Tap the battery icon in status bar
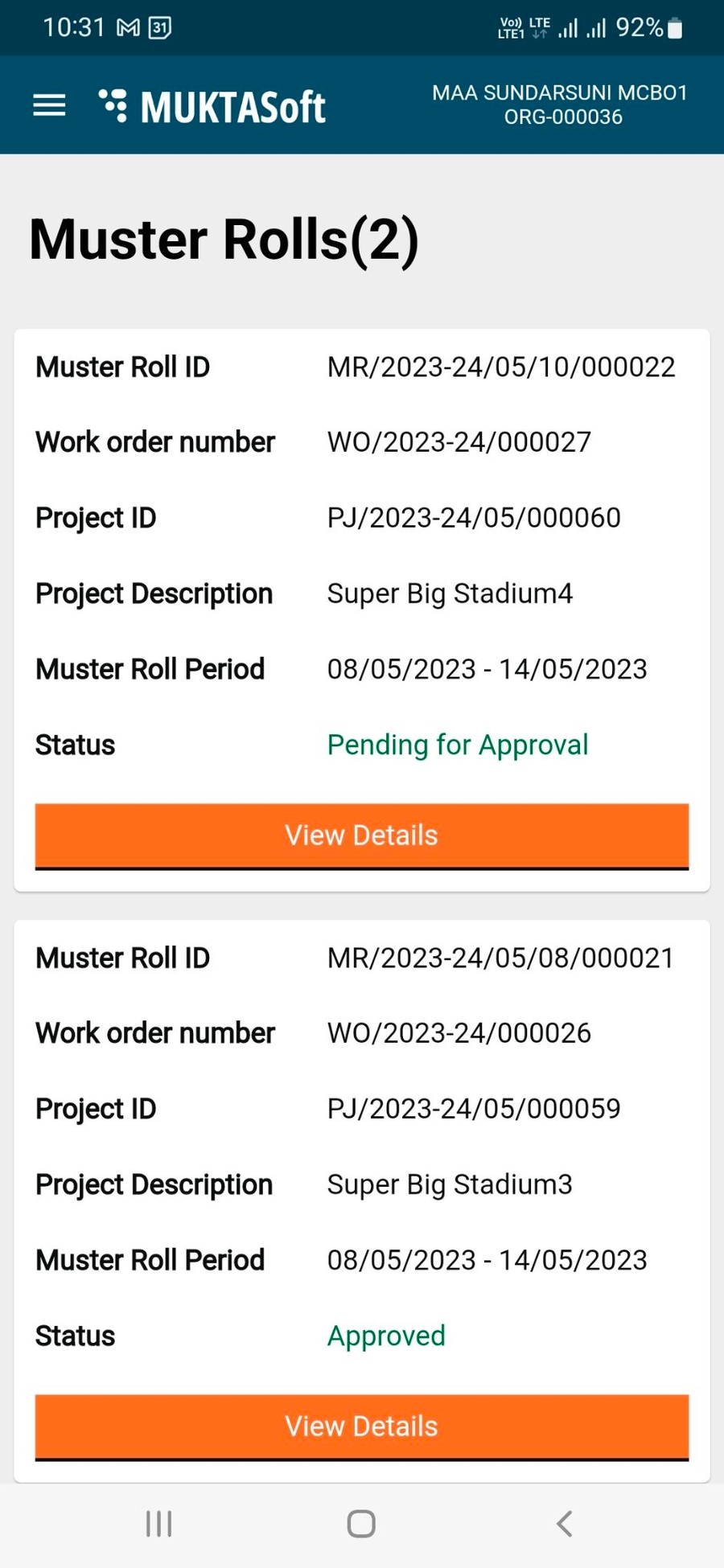This screenshot has width=724, height=1568. click(x=676, y=29)
